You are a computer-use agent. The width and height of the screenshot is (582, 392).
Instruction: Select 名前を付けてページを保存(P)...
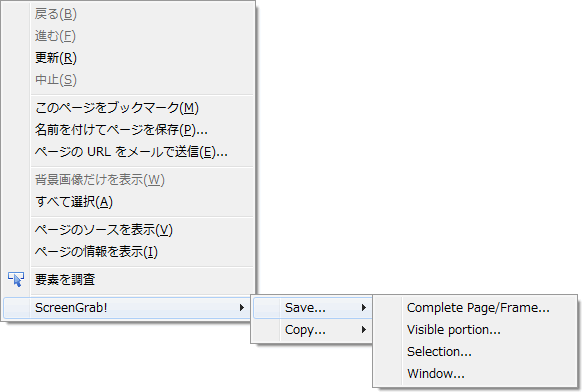(128, 130)
